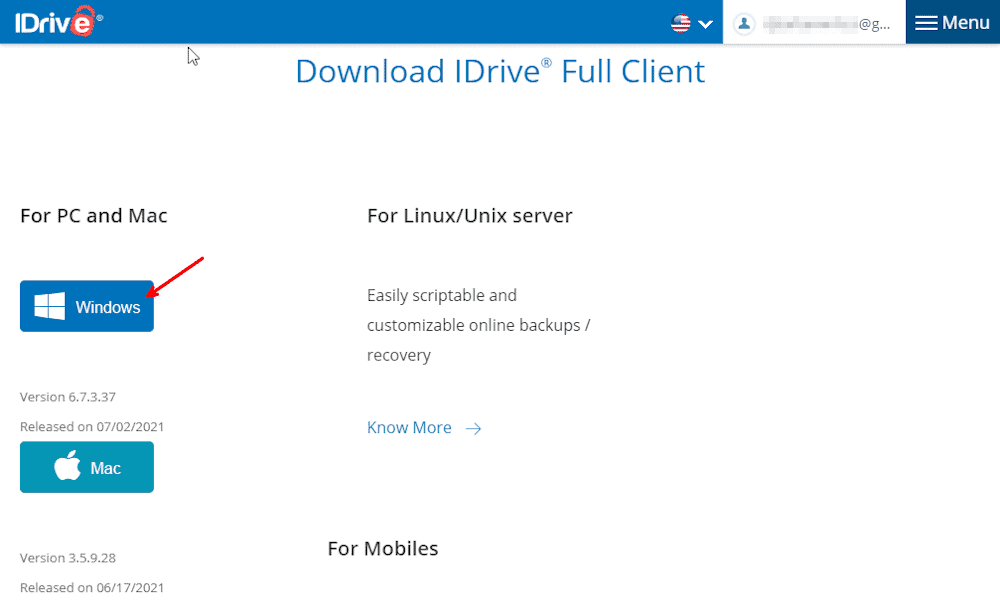1000x600 pixels.
Task: Follow the Know More link
Action: pyautogui.click(x=409, y=427)
